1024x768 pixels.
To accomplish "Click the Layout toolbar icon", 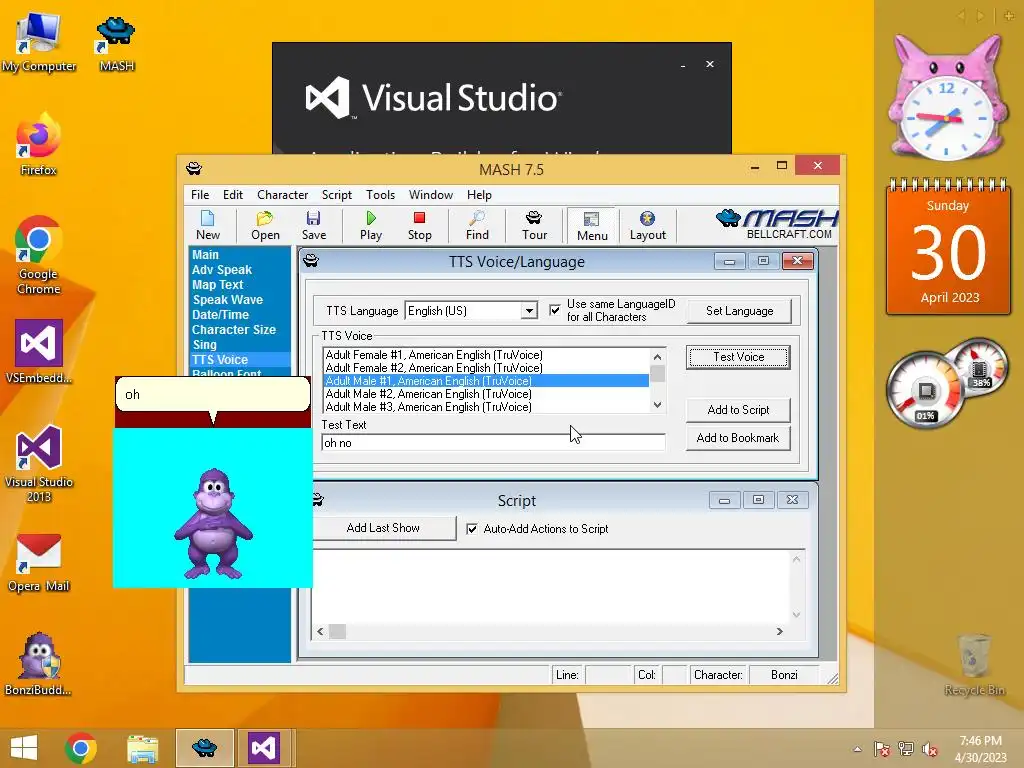I will pyautogui.click(x=647, y=225).
